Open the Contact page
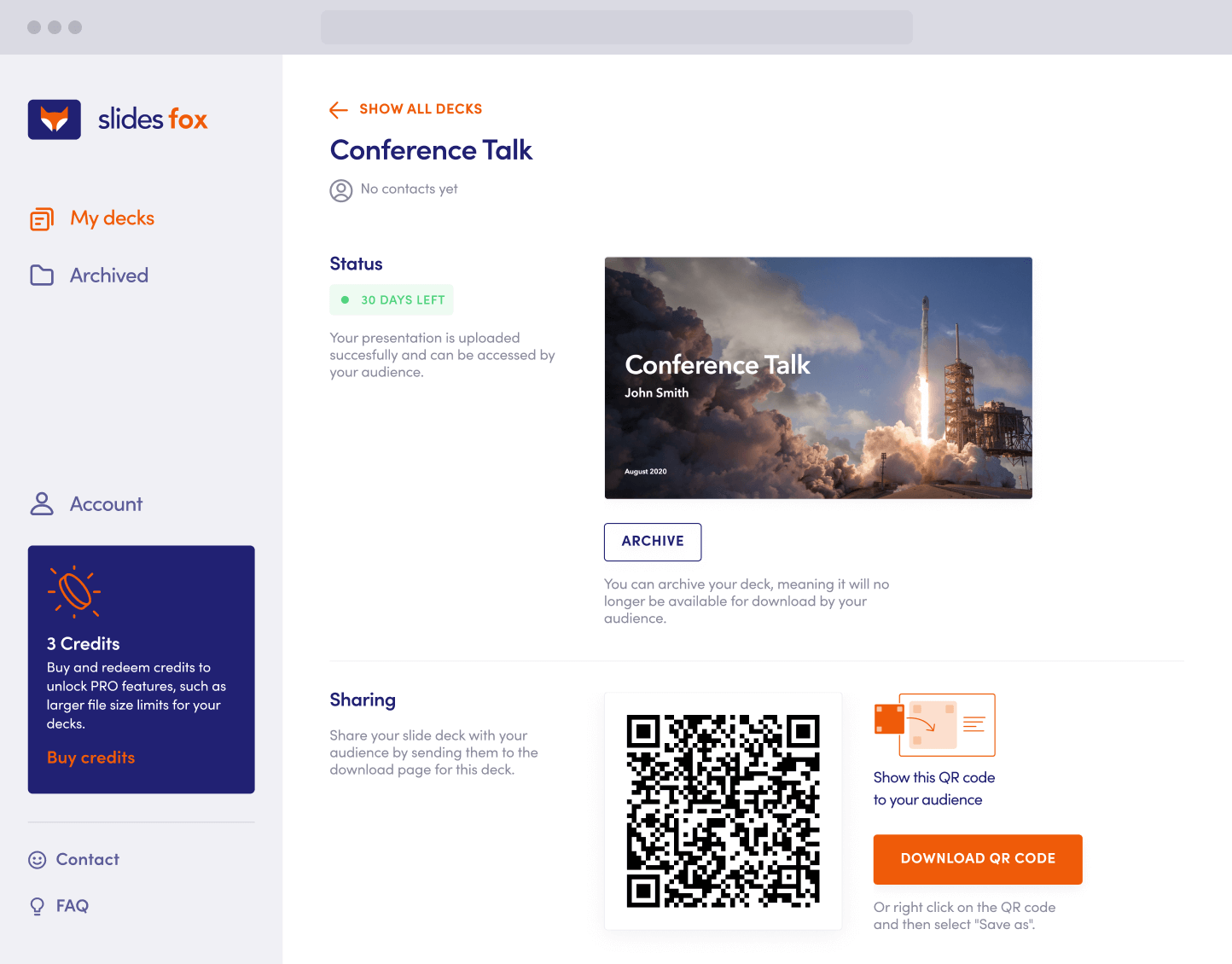This screenshot has height=964, width=1232. click(88, 859)
